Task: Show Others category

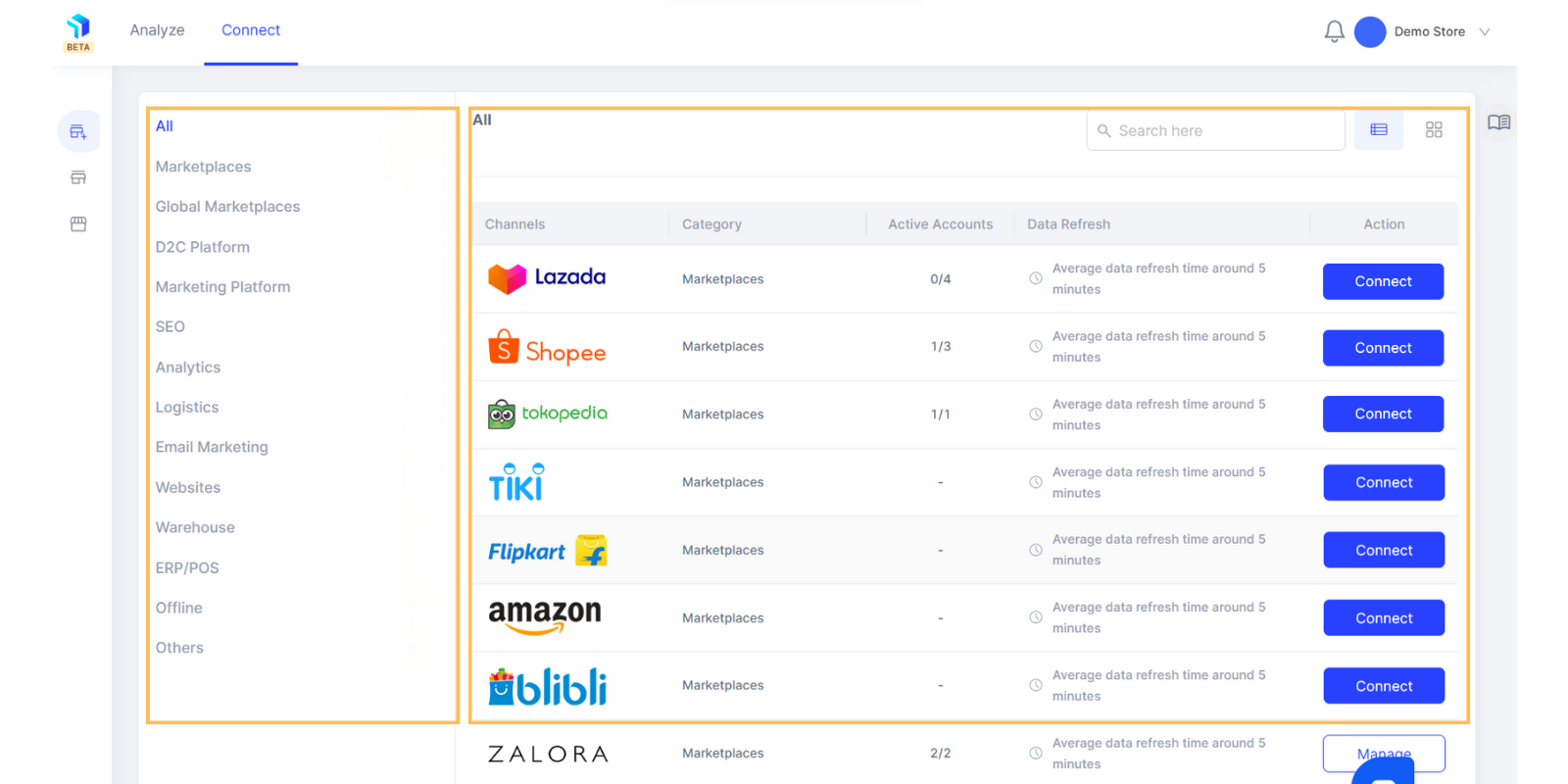Action: pyautogui.click(x=179, y=648)
